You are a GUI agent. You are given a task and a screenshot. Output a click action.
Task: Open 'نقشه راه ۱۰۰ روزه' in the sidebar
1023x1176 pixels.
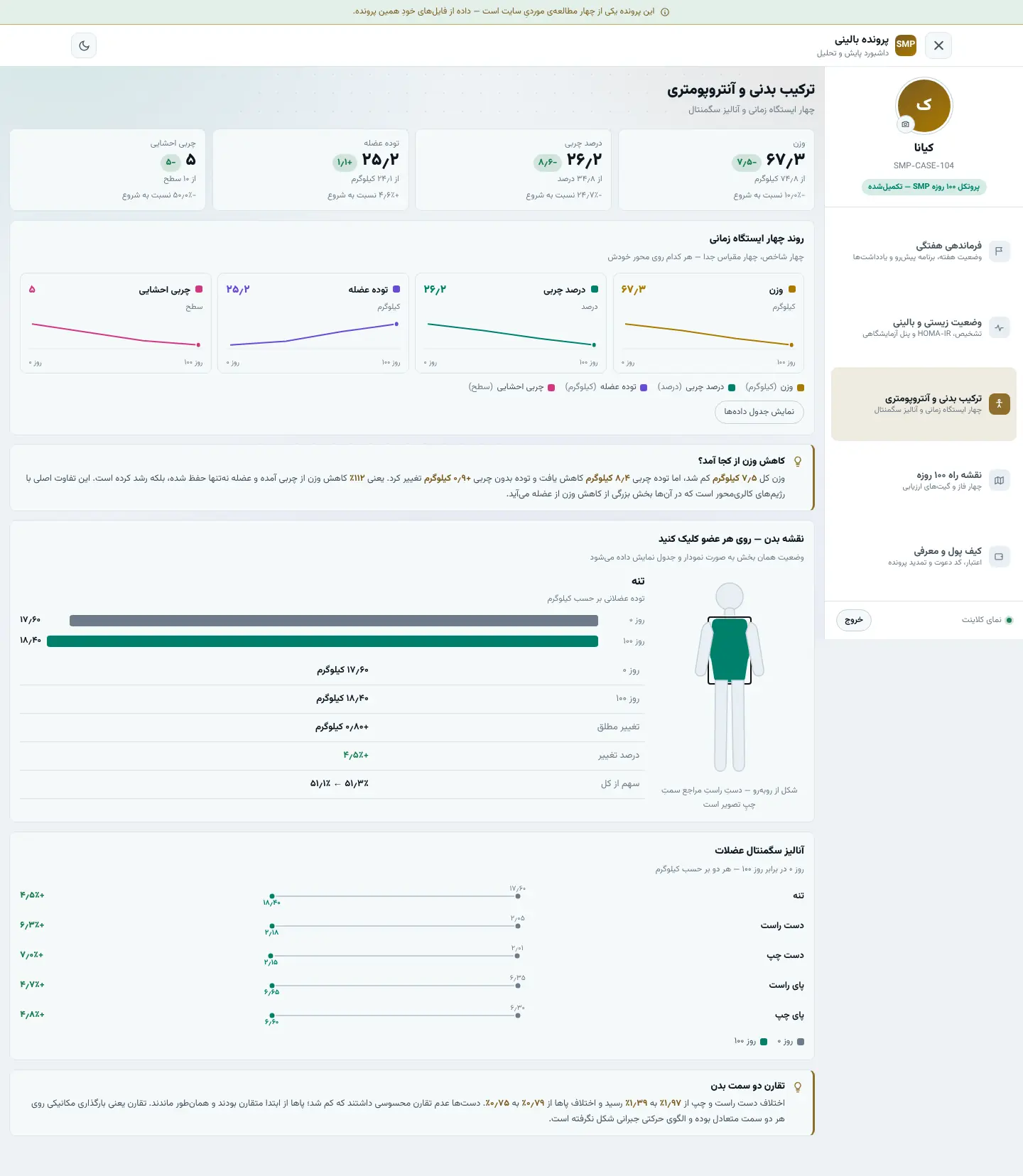(924, 480)
